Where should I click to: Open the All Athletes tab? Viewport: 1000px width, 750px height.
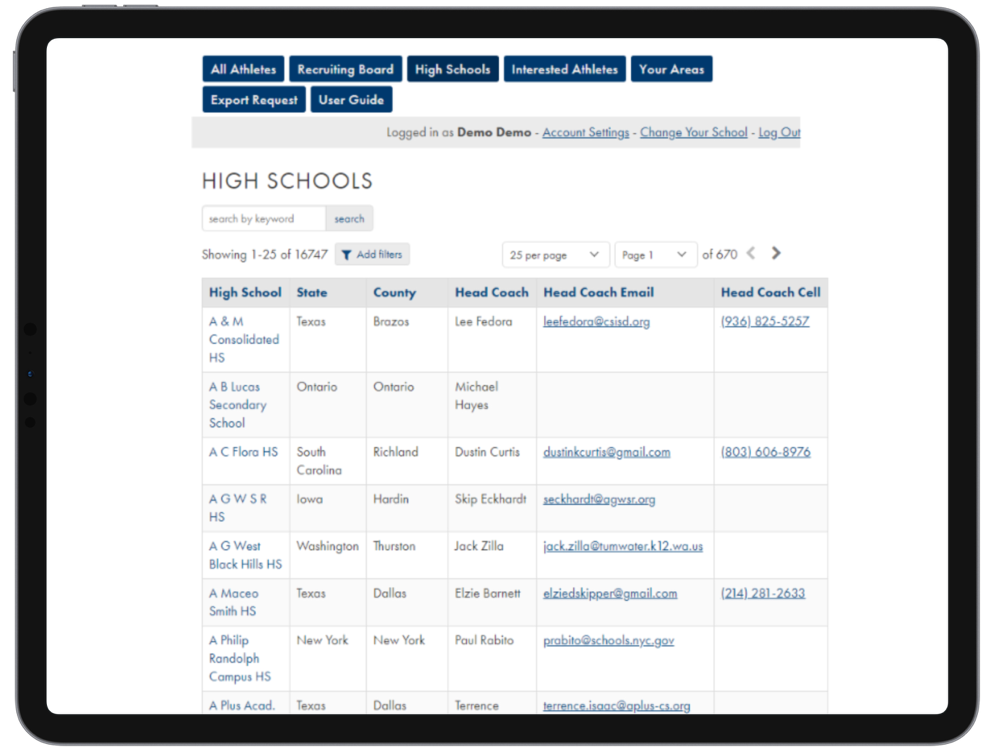click(x=243, y=69)
